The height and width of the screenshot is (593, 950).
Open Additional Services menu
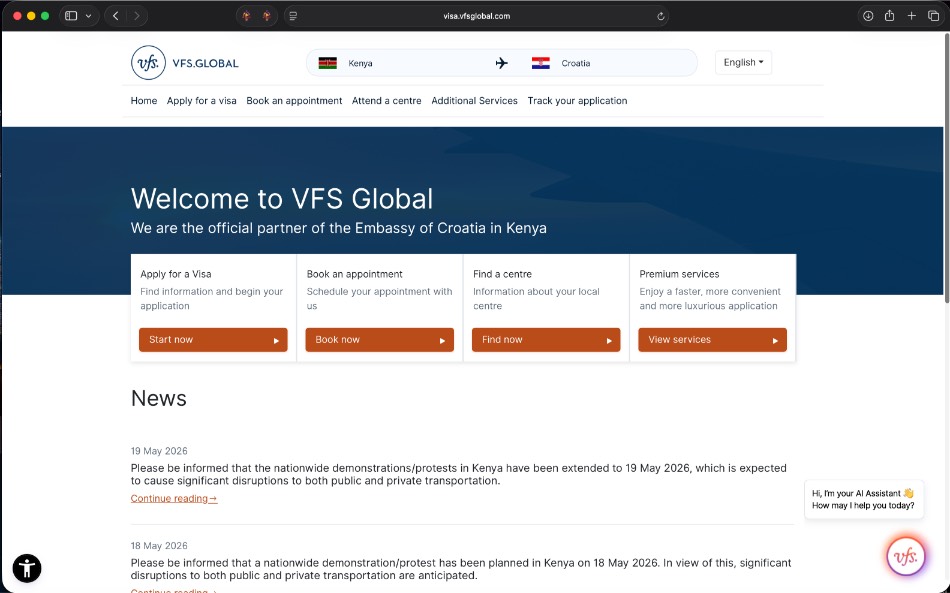(474, 101)
